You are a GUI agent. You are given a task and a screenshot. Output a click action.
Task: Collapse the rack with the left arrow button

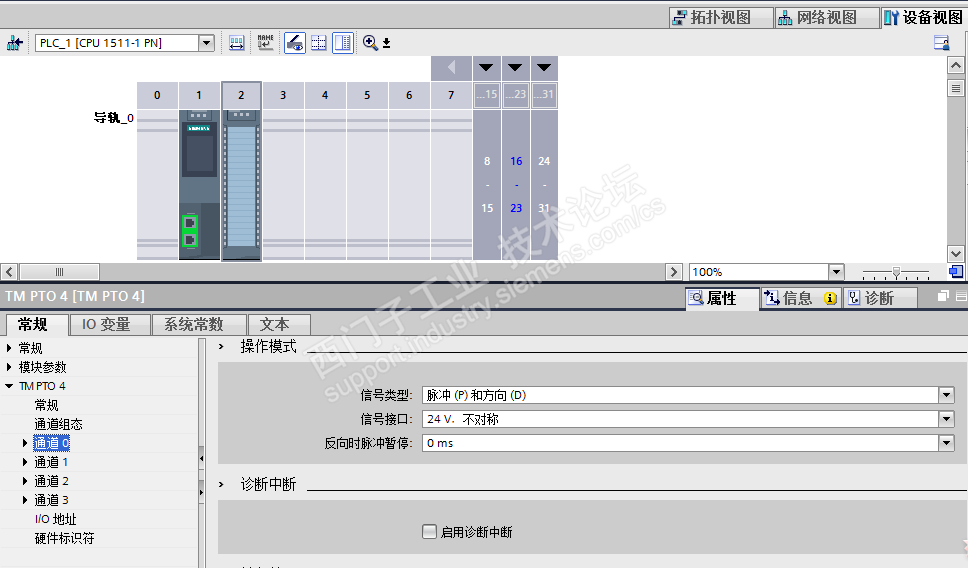[x=451, y=68]
